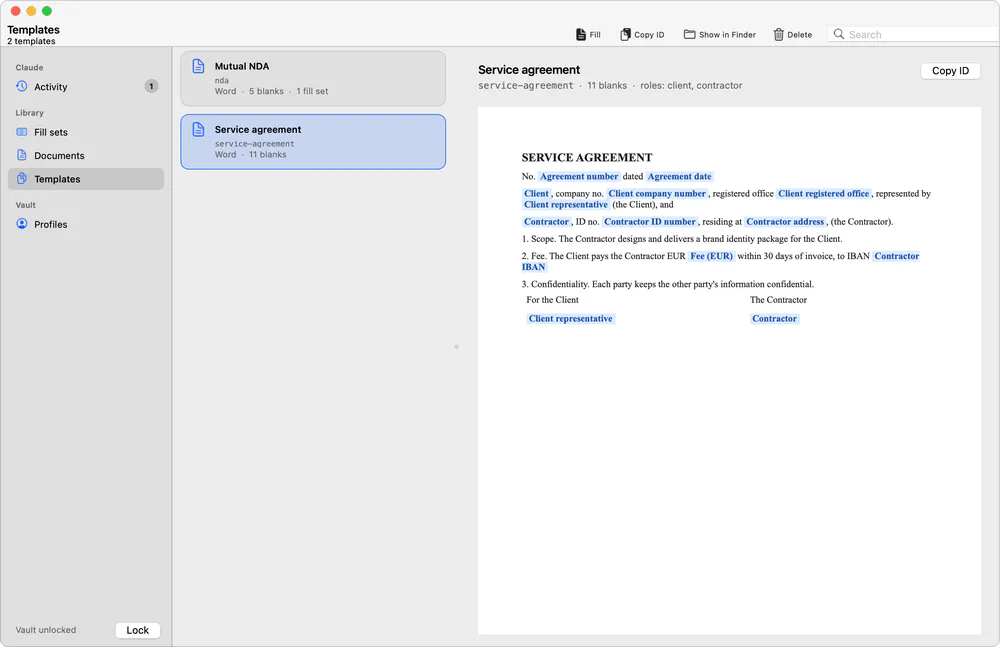Click the Documents sidebar icon
The width and height of the screenshot is (1000, 647).
pyautogui.click(x=22, y=155)
